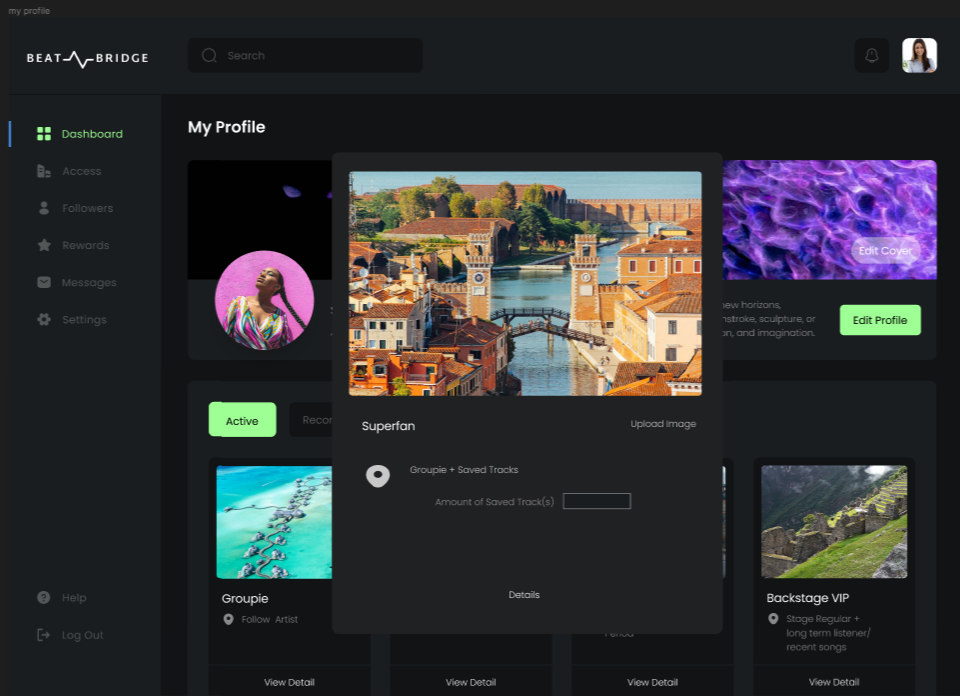
Task: Click the Backstage VIP title
Action: (808, 598)
